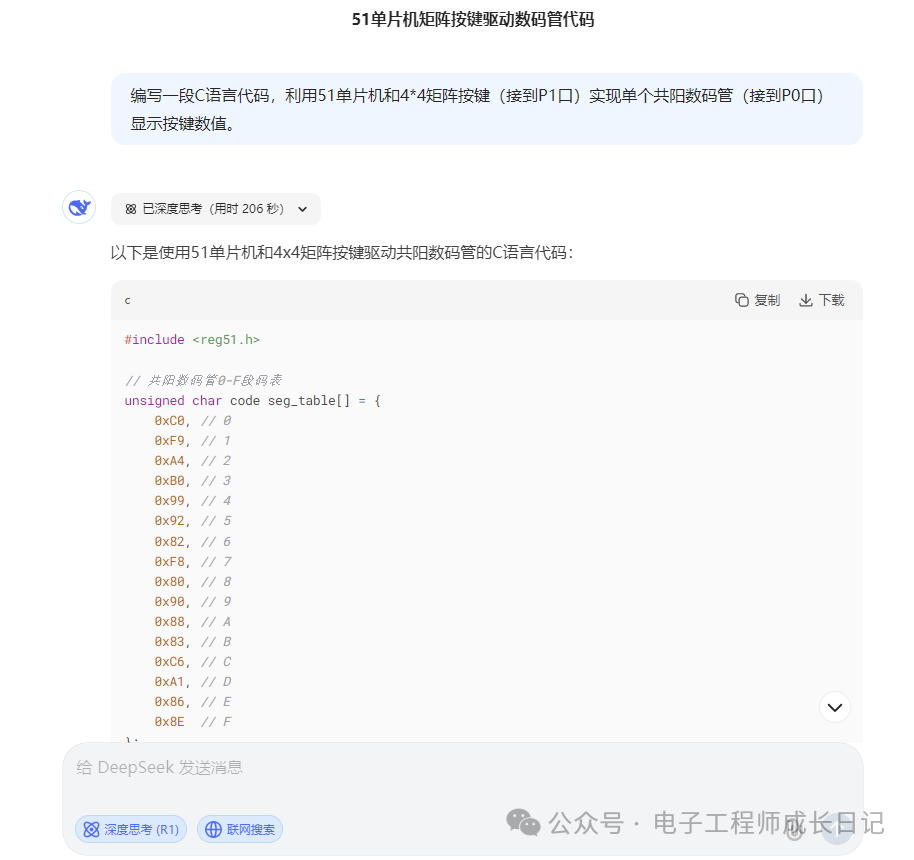Click the 0x88 code line for A
Image resolution: width=914 pixels, height=860 pixels.
coord(192,622)
